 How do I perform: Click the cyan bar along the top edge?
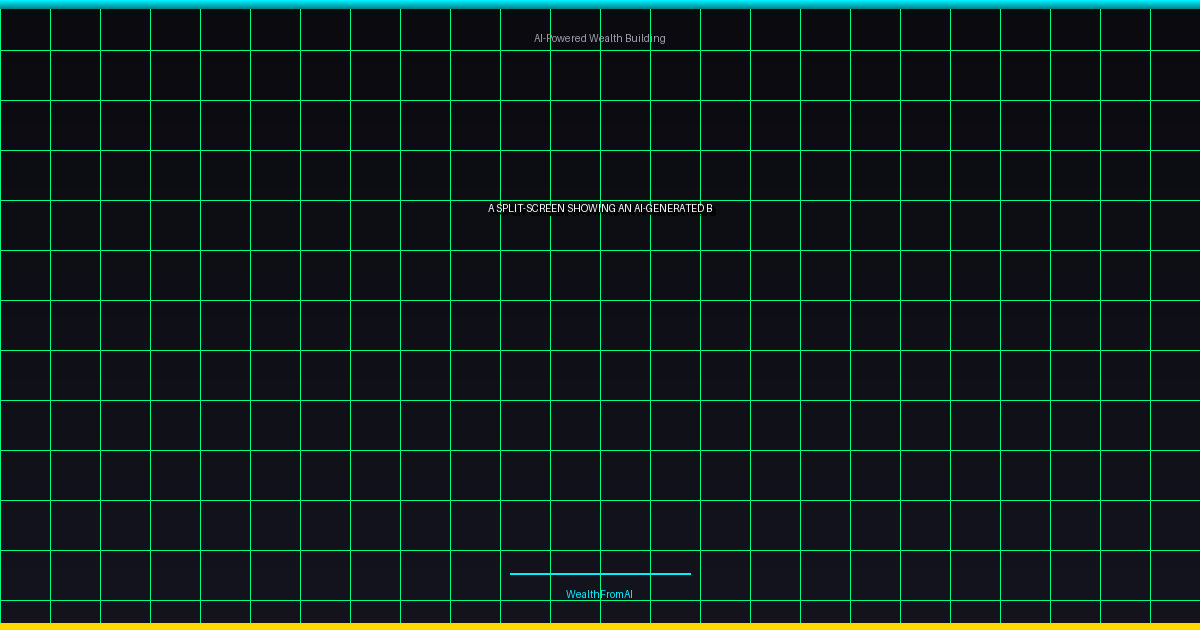coord(600,4)
